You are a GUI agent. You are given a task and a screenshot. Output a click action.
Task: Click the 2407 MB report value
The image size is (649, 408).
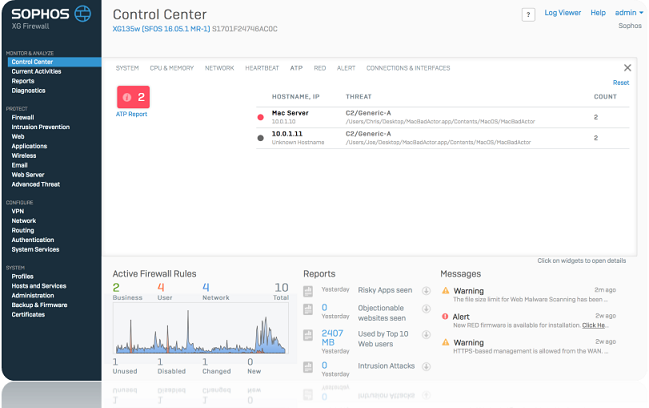(332, 338)
